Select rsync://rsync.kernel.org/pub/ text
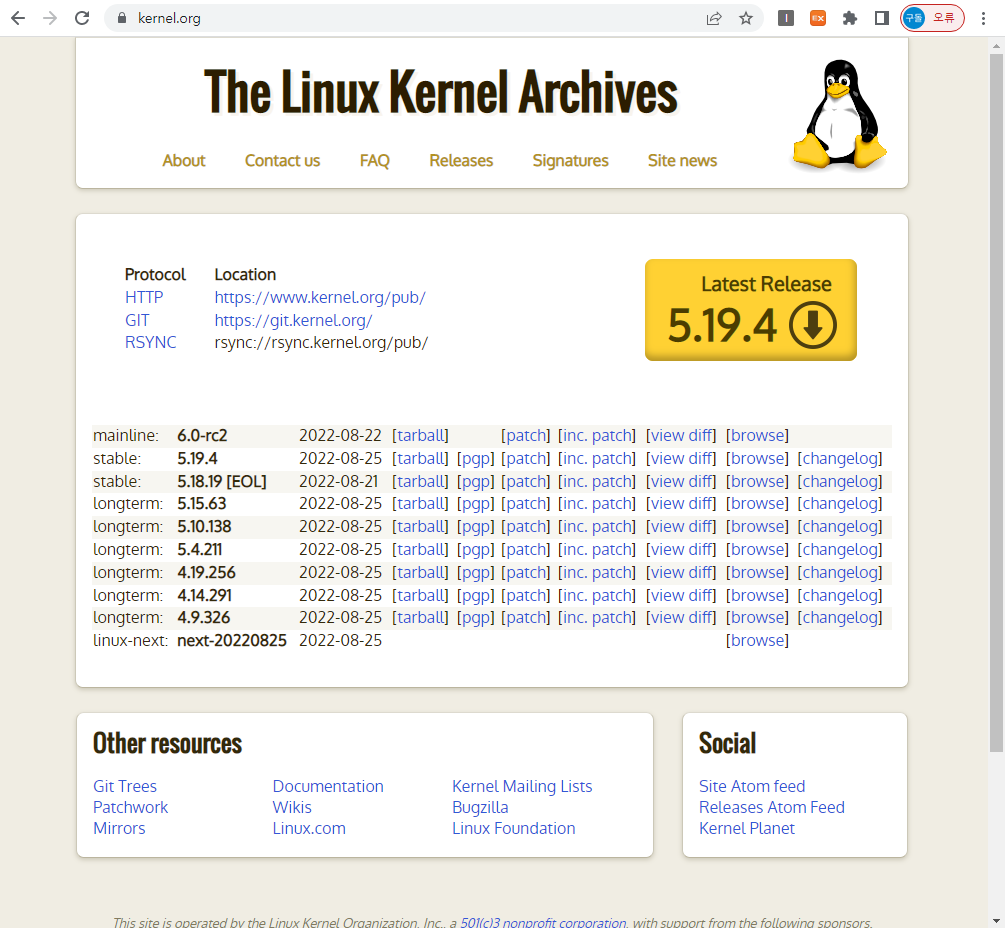This screenshot has width=1005, height=928. 321,342
